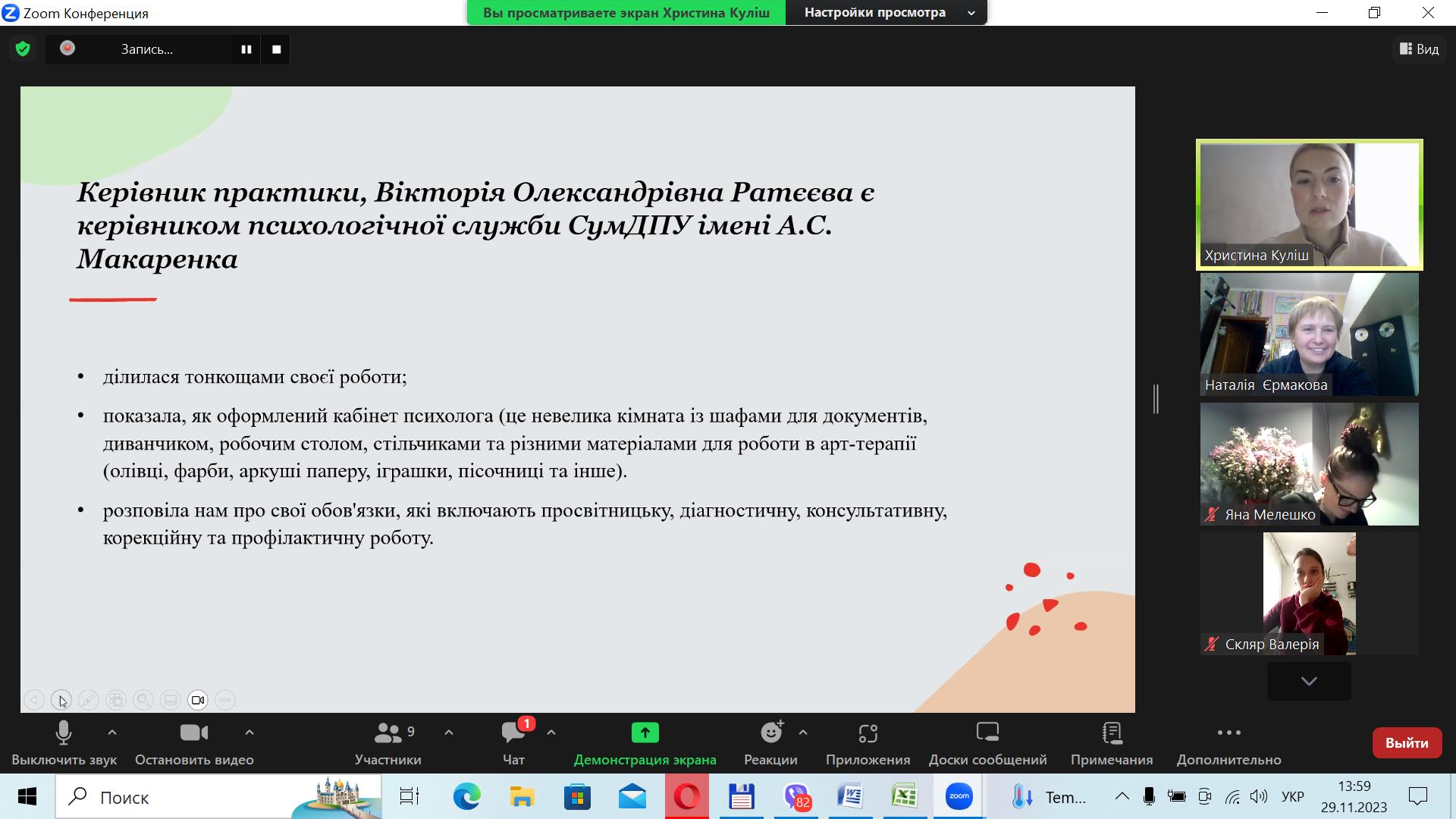Click the red Выйти leave button
This screenshot has width=1456, height=819.
(x=1407, y=743)
